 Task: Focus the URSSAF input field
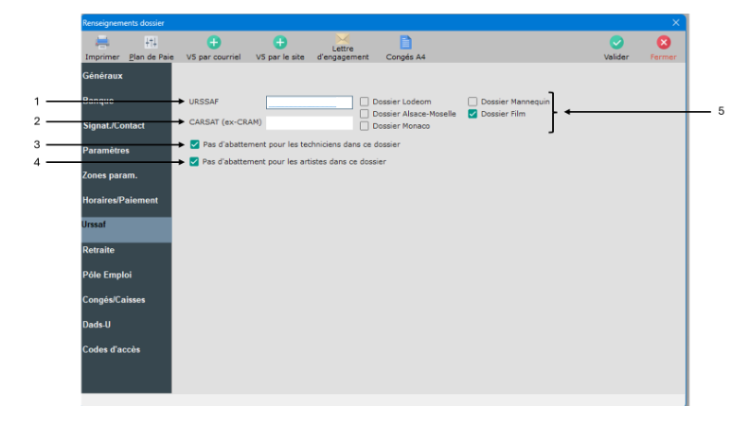[x=309, y=102]
